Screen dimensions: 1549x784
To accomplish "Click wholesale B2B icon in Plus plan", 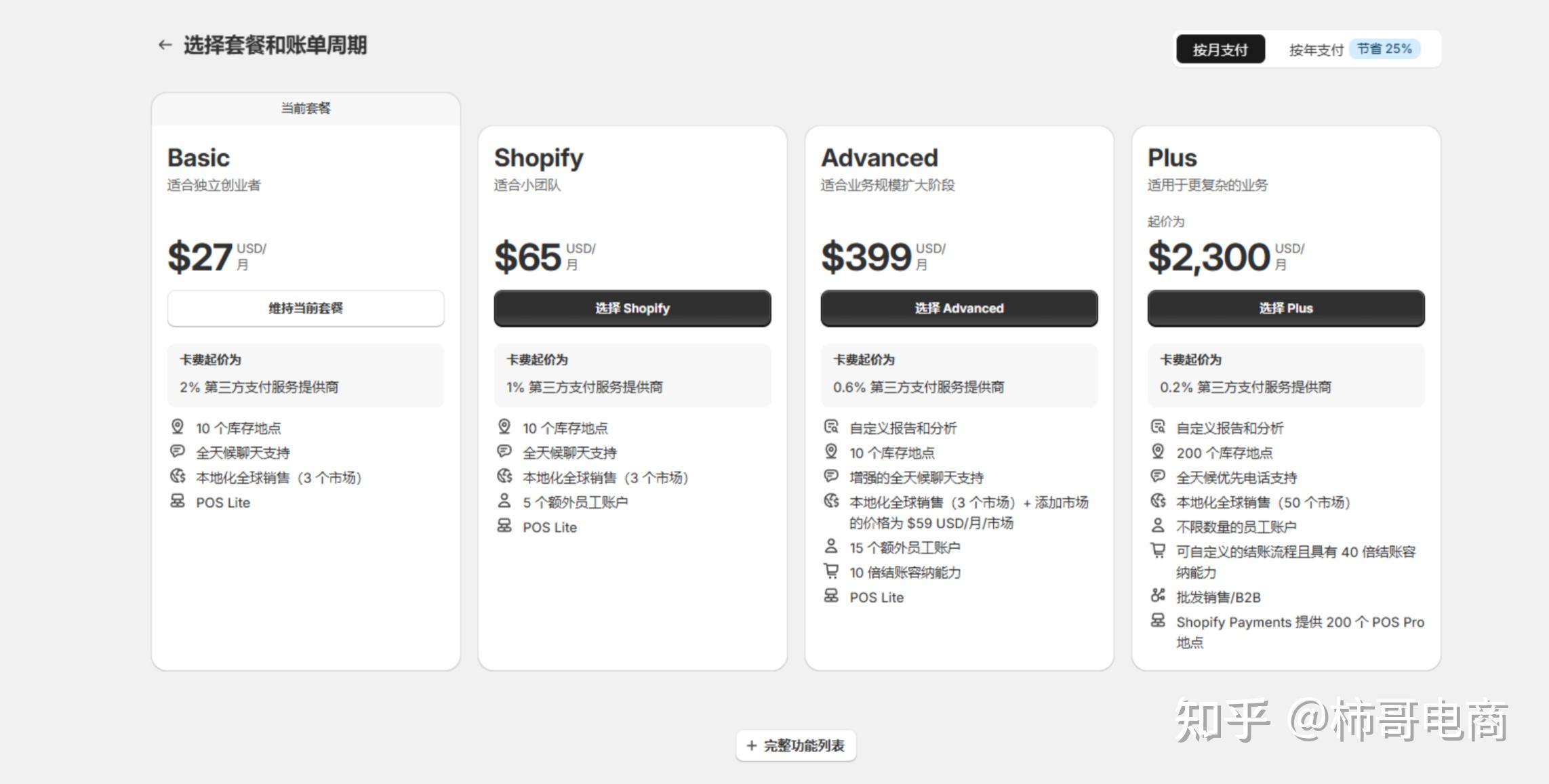I will pos(1158,596).
